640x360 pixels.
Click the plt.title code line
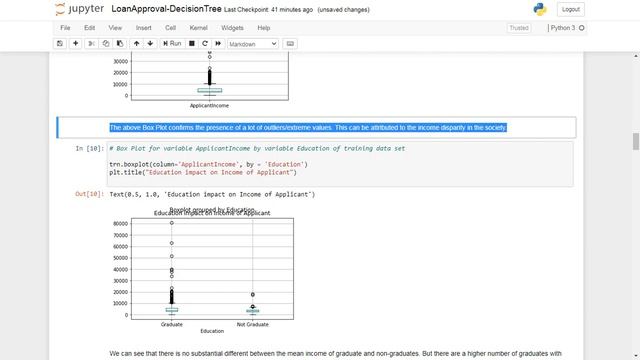tap(203, 172)
